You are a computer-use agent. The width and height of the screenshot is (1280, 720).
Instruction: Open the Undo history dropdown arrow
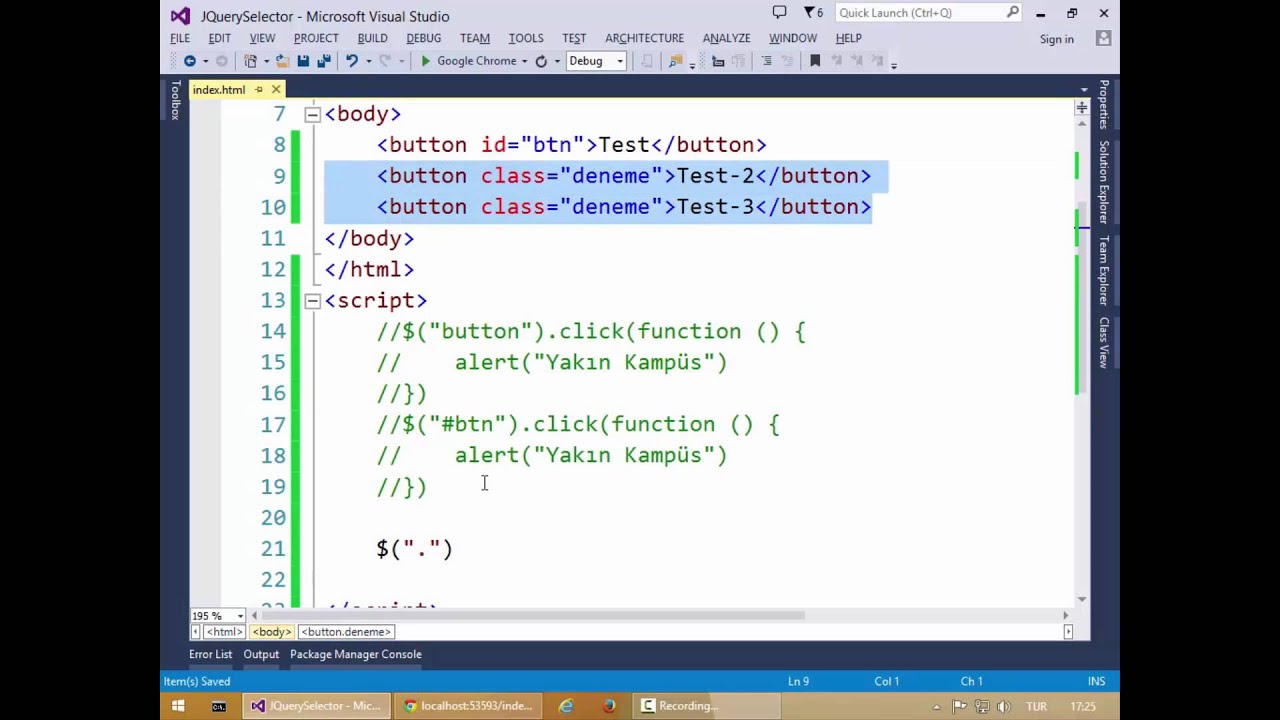point(367,61)
